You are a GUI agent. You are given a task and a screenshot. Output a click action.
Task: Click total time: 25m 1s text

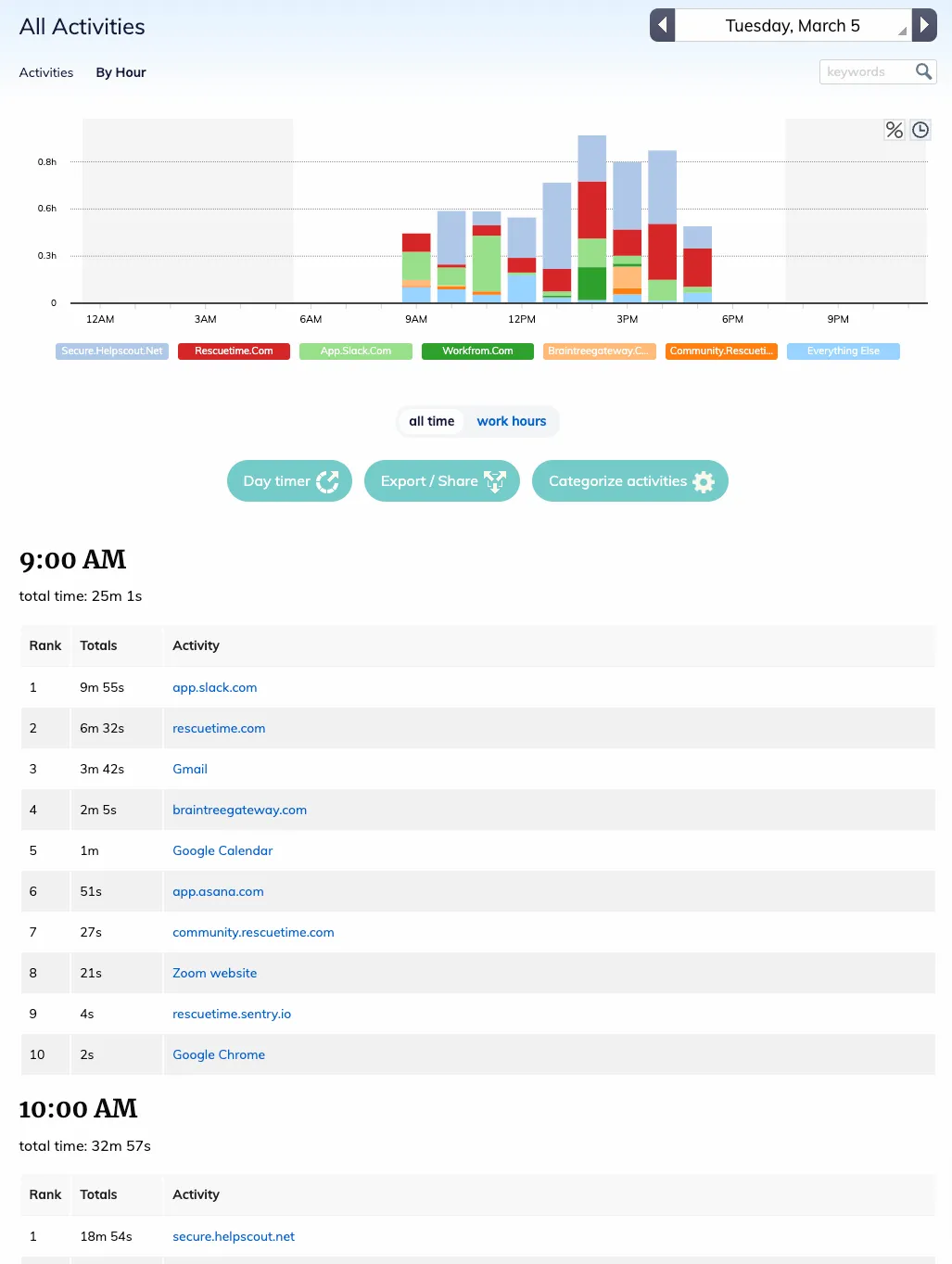click(81, 596)
